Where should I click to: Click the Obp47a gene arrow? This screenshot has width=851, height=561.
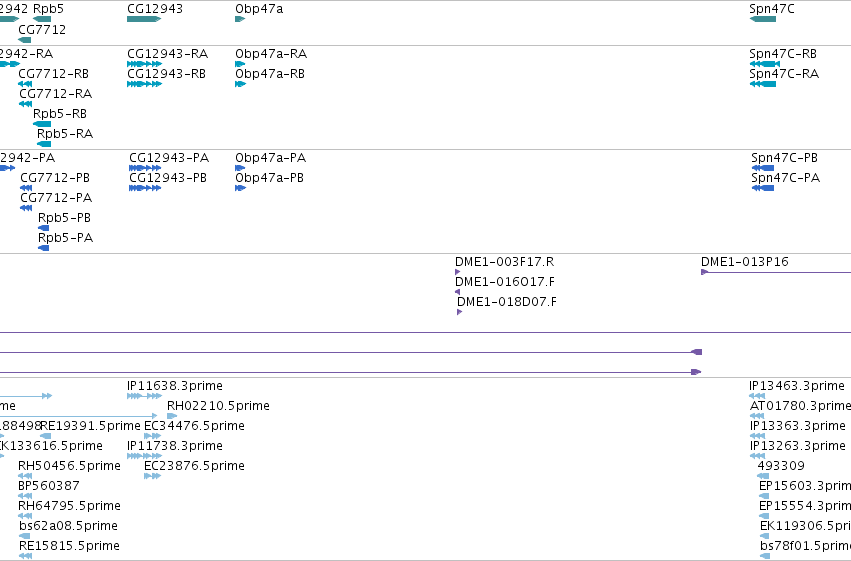click(x=240, y=19)
